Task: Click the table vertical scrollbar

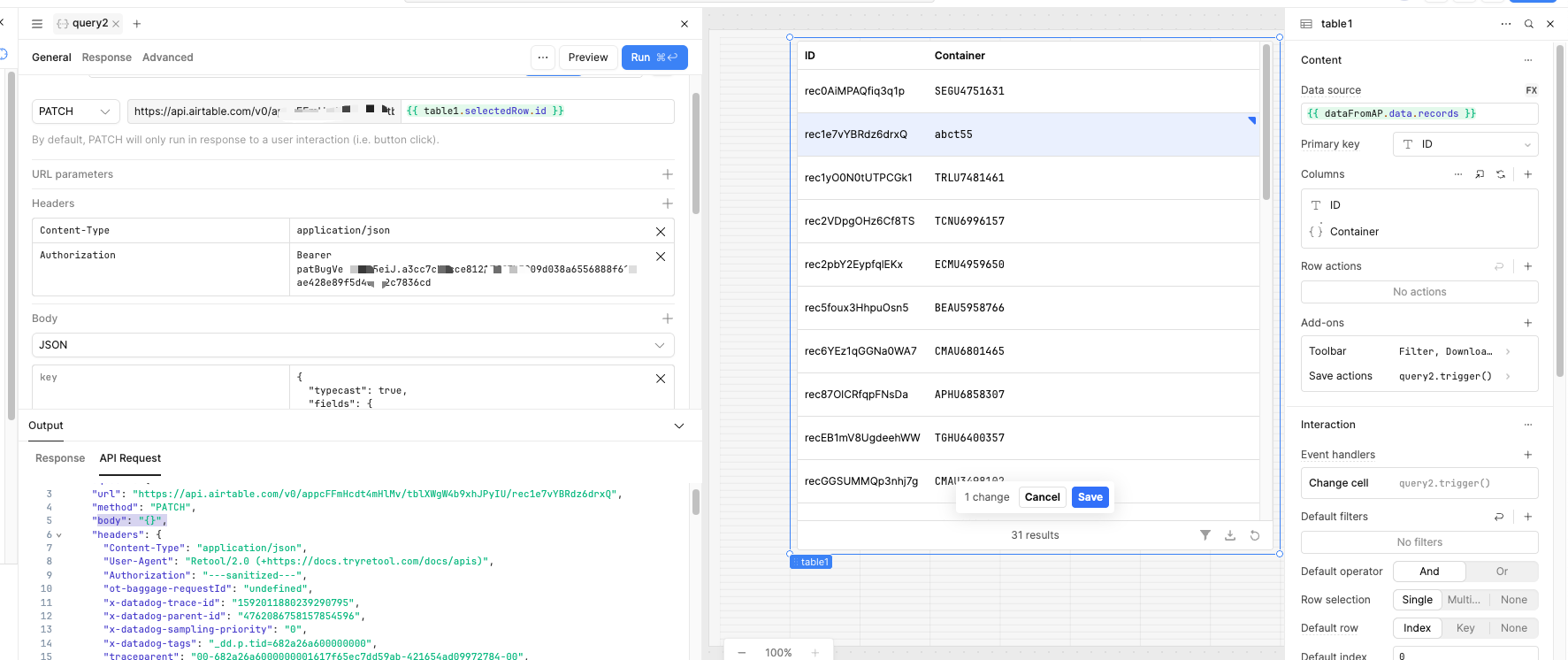Action: tap(1266, 124)
